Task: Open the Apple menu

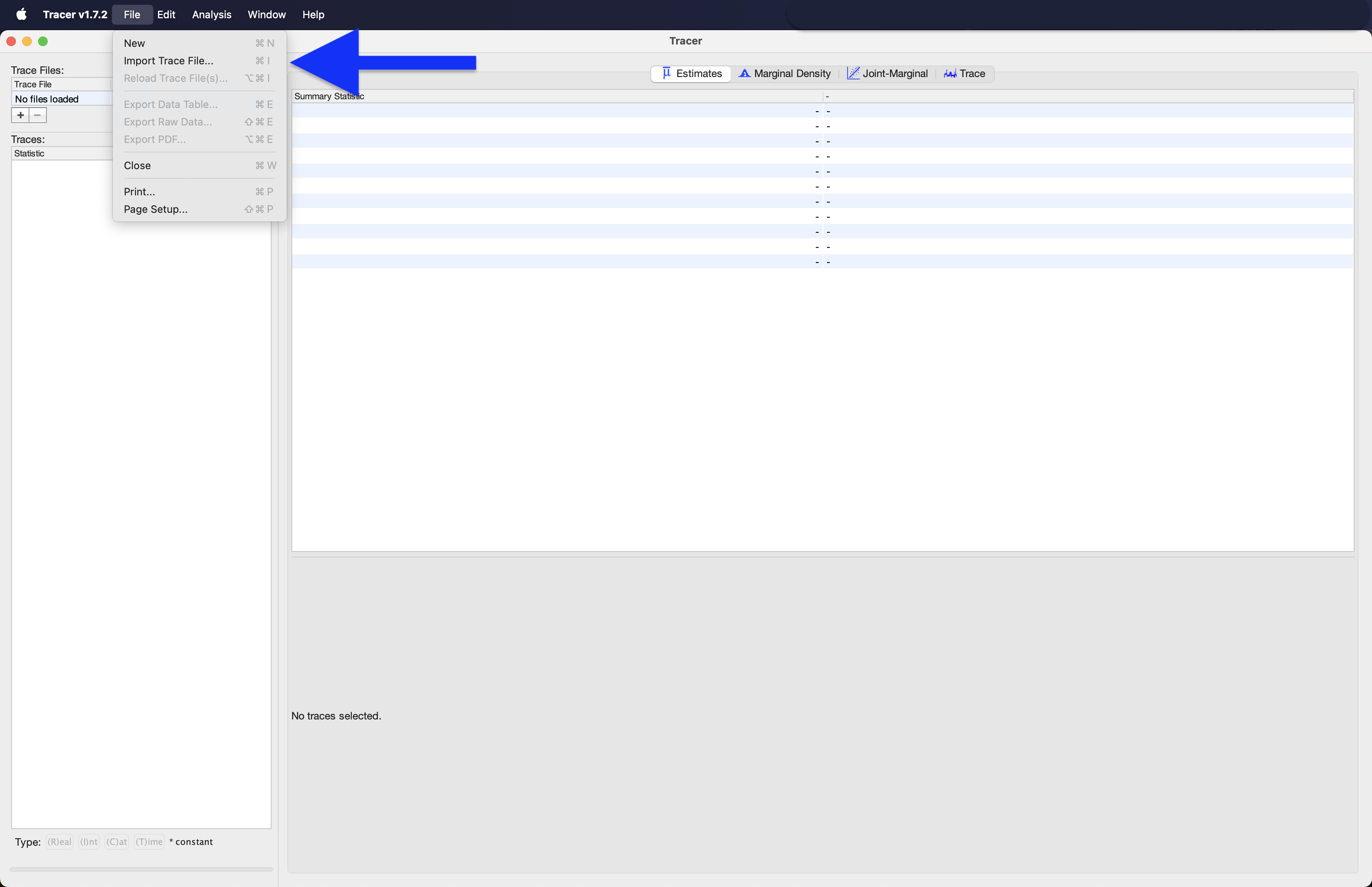Action: [21, 14]
